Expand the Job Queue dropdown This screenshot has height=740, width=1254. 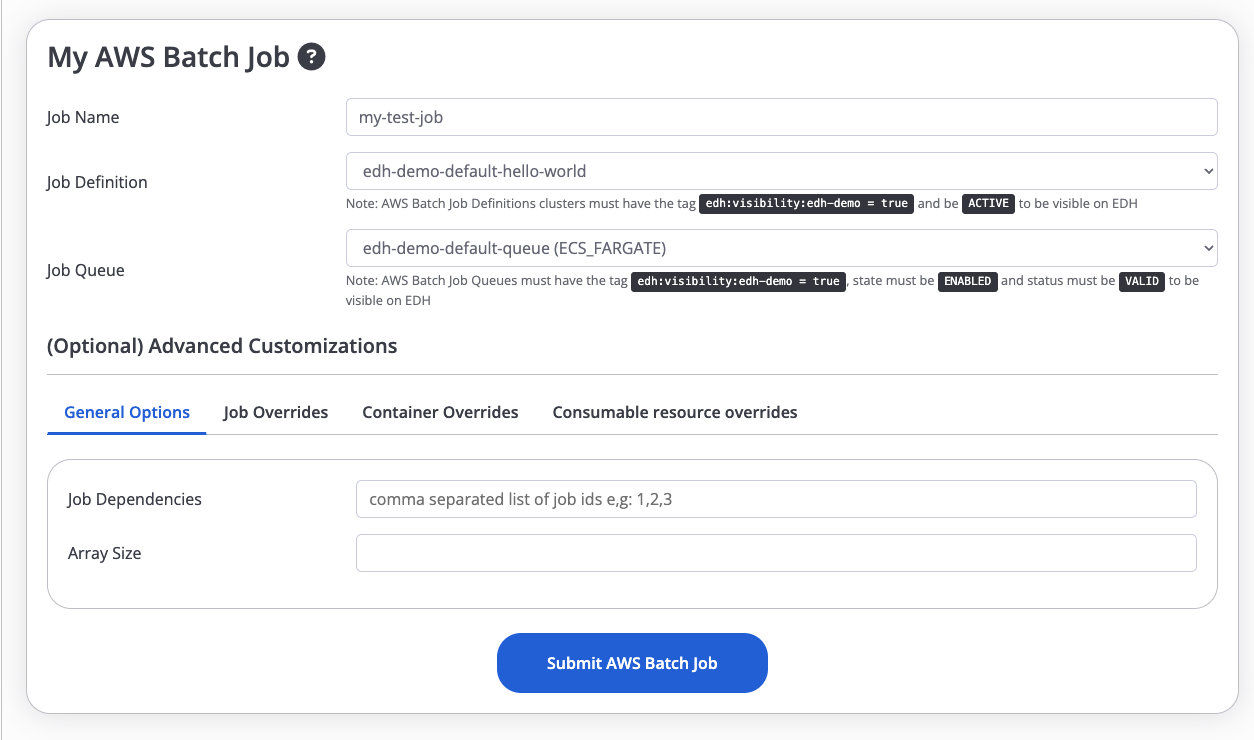pyautogui.click(x=781, y=248)
